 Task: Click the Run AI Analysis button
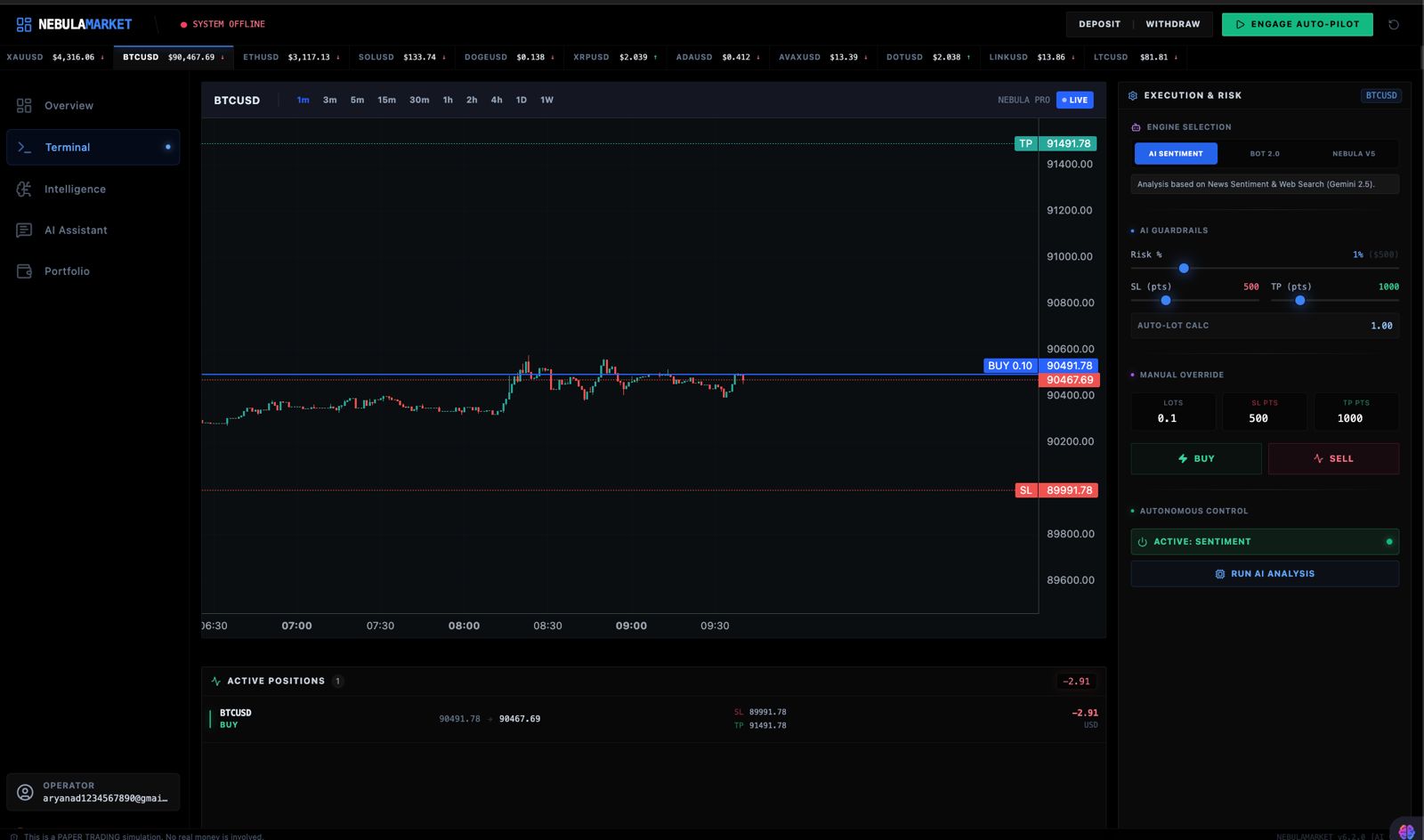(x=1264, y=574)
